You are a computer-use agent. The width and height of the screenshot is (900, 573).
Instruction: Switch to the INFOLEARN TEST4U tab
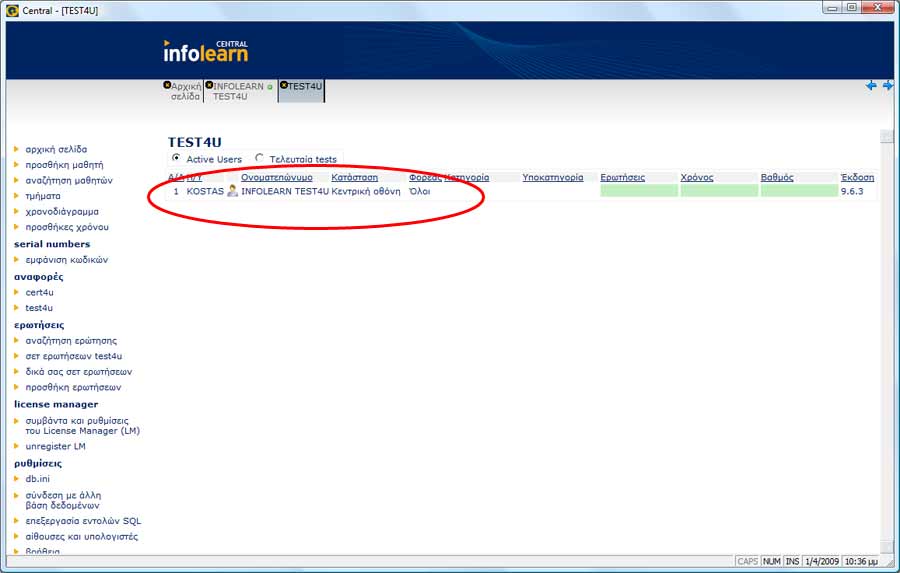click(241, 91)
